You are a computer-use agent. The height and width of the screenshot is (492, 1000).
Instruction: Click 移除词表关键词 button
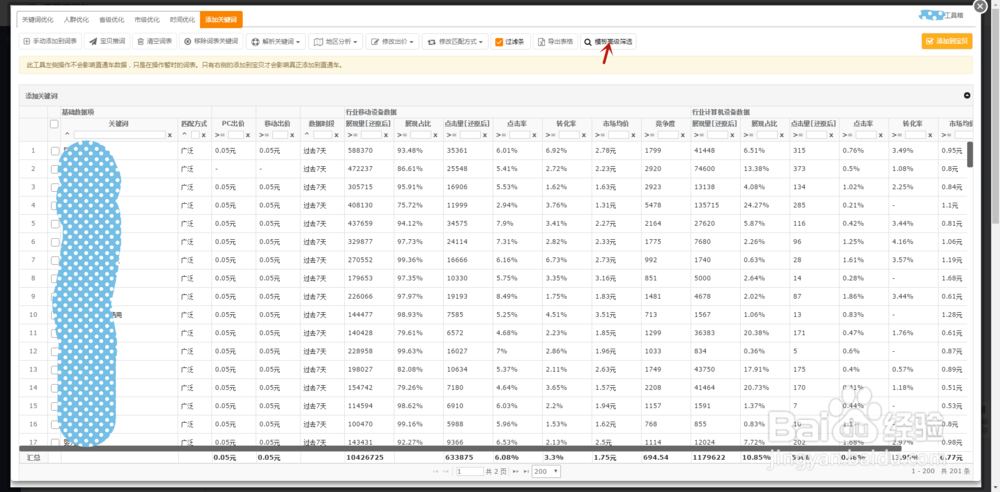pyautogui.click(x=211, y=41)
